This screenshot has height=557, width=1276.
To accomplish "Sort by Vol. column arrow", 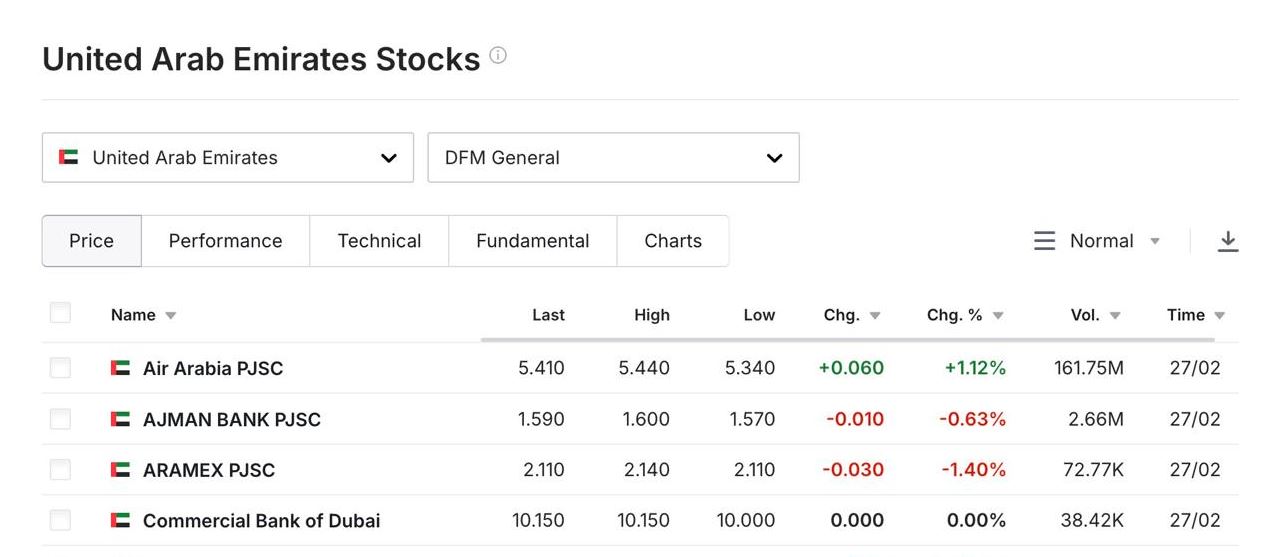I will (x=1115, y=316).
